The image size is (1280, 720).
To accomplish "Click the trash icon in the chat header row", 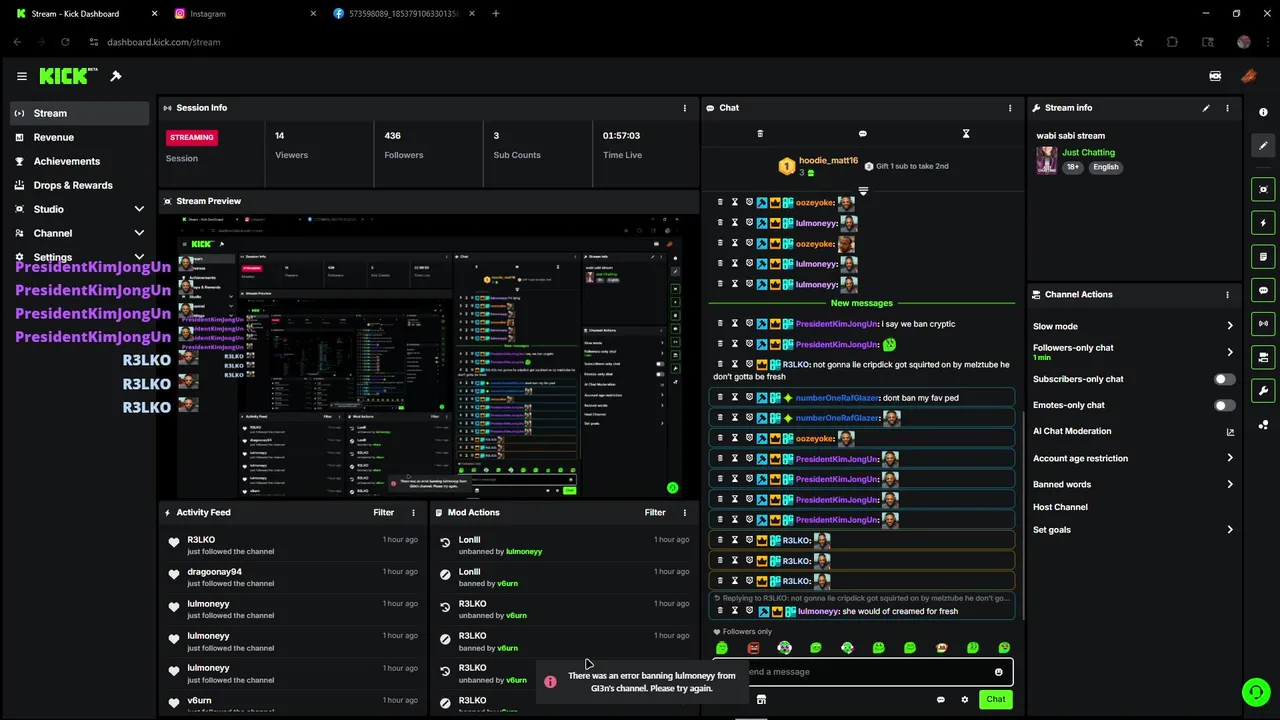I will coord(760,134).
